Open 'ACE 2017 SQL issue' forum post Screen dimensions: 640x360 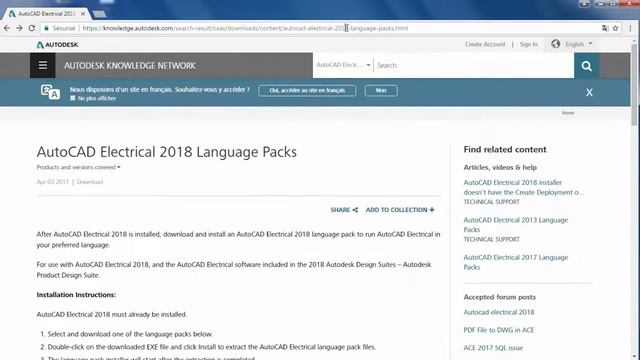point(493,348)
